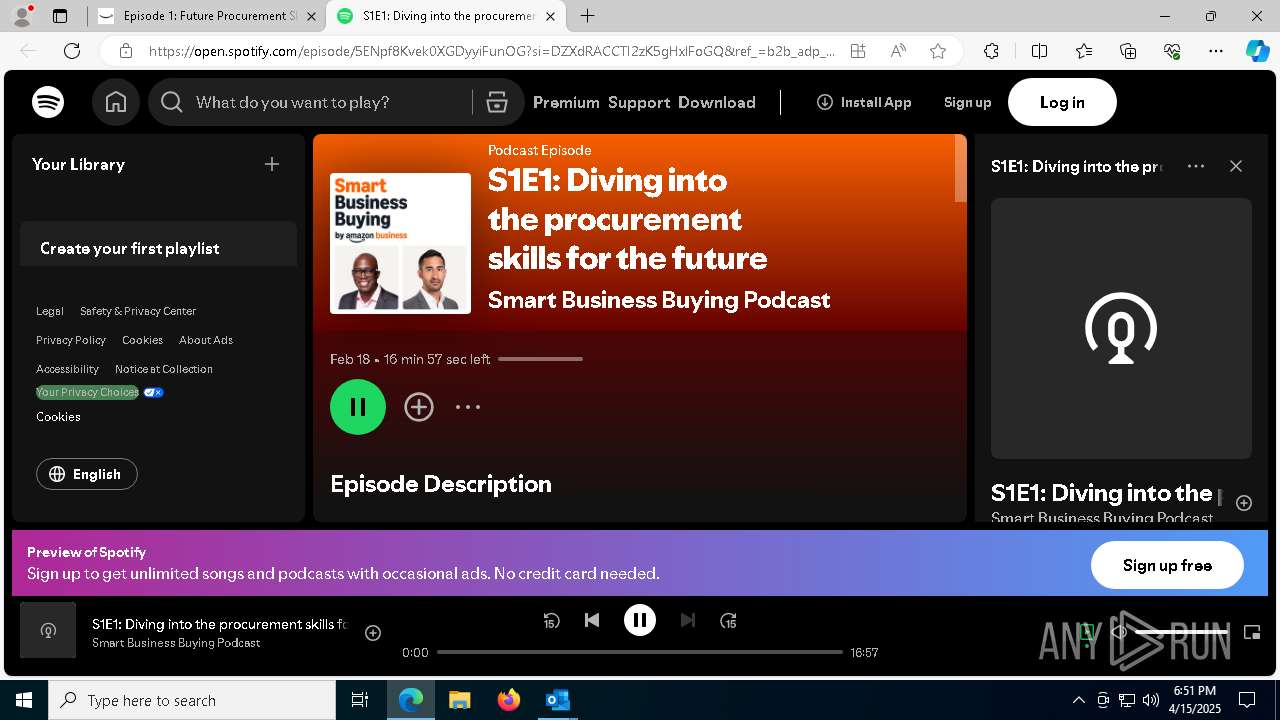This screenshot has height=720, width=1280.
Task: Open Accessibility link
Action: pyautogui.click(x=67, y=369)
